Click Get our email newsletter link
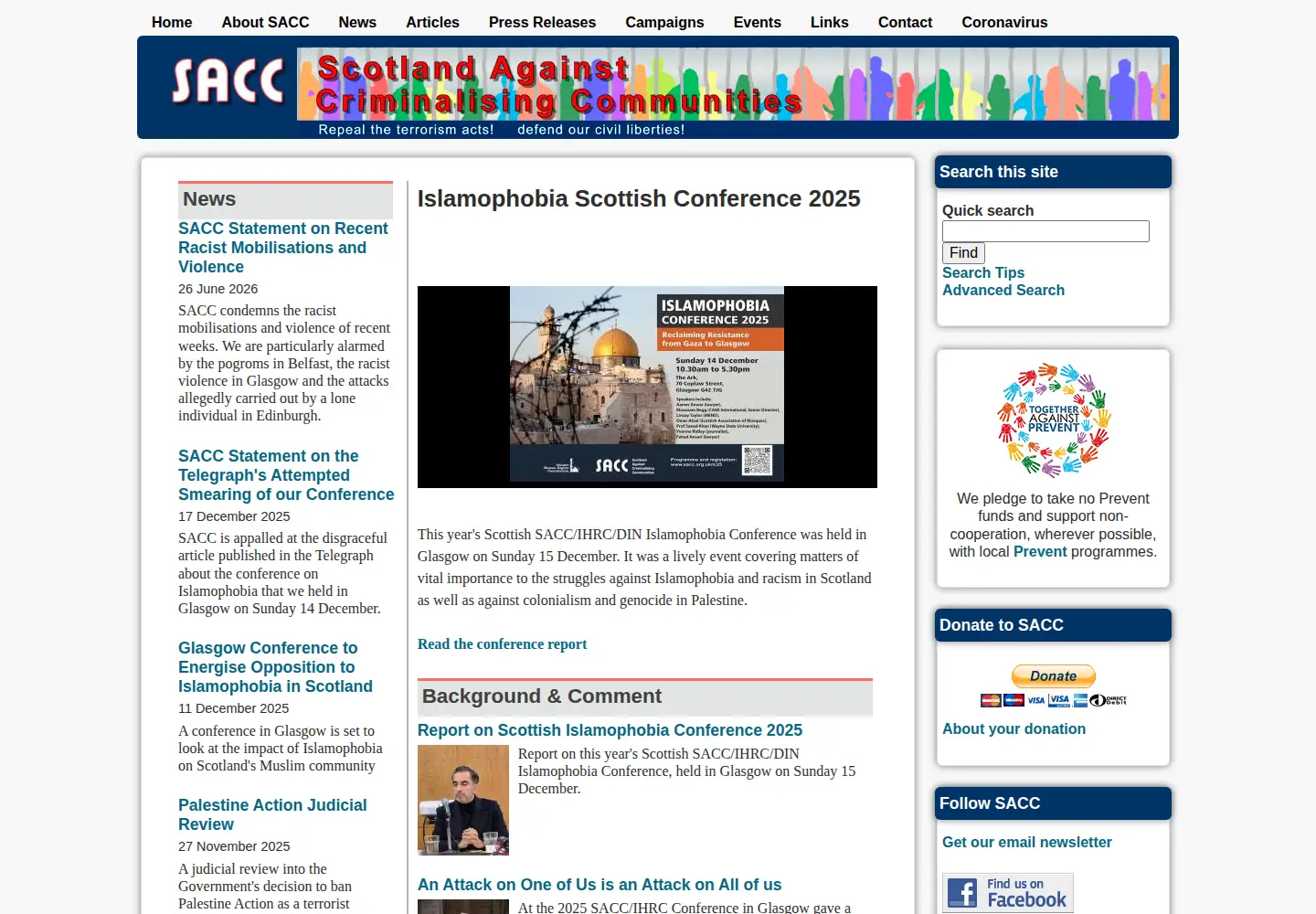The image size is (1316, 914). (x=1027, y=842)
